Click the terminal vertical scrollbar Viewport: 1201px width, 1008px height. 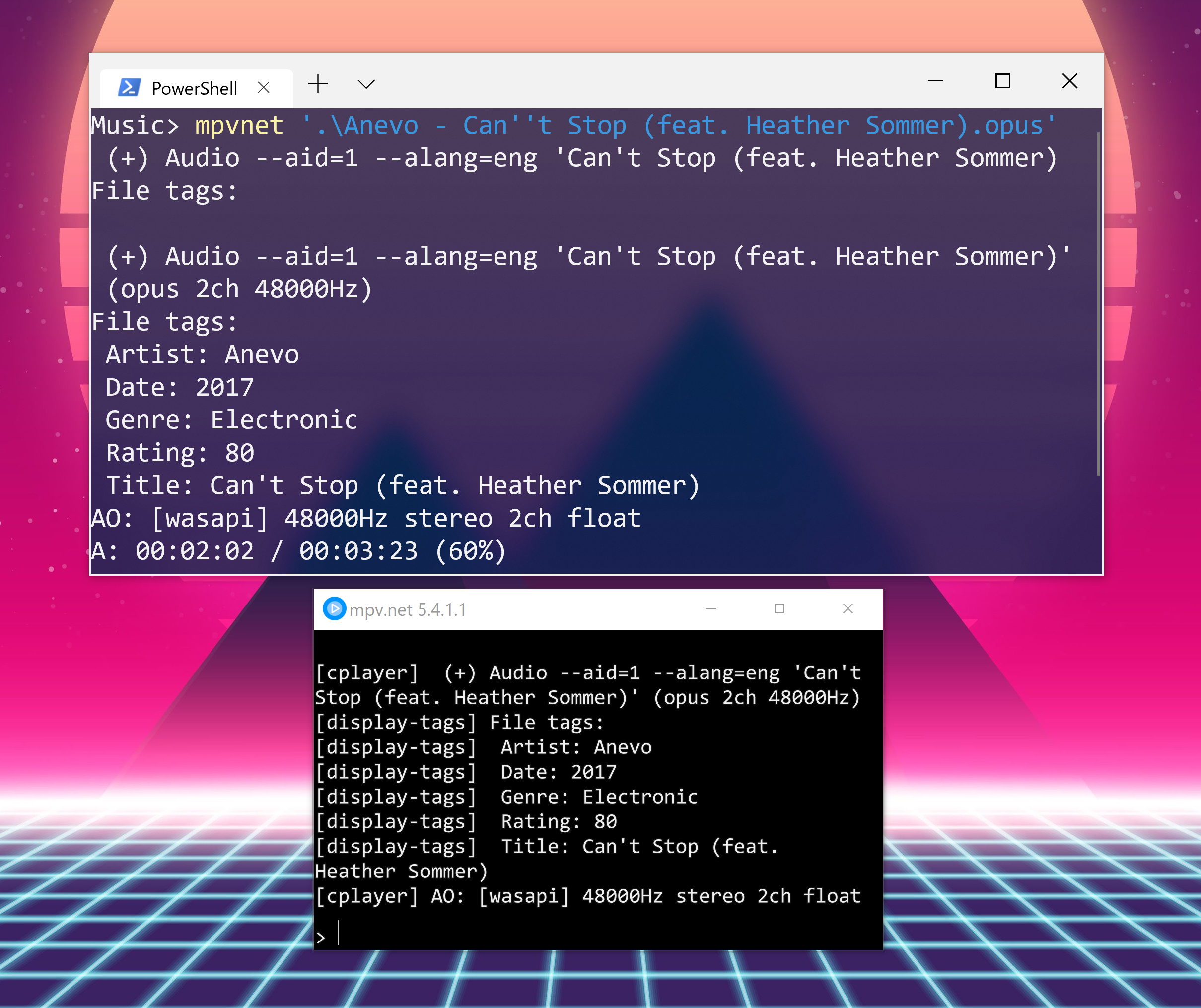[1099, 303]
